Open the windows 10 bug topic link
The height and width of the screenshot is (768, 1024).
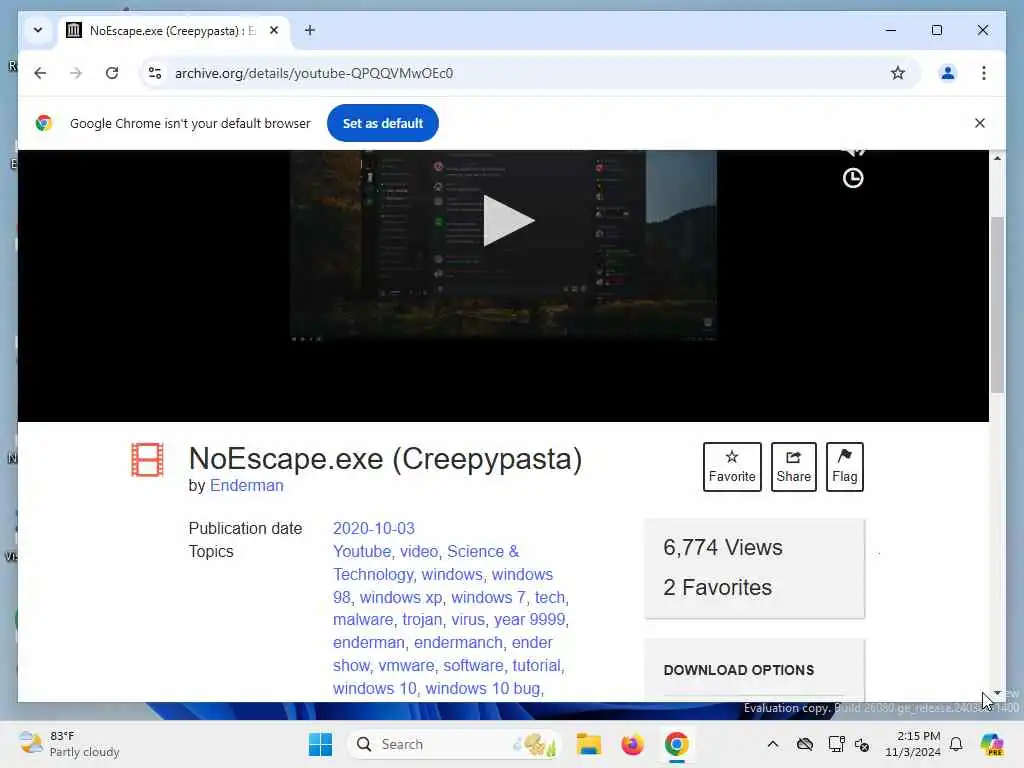coord(483,688)
